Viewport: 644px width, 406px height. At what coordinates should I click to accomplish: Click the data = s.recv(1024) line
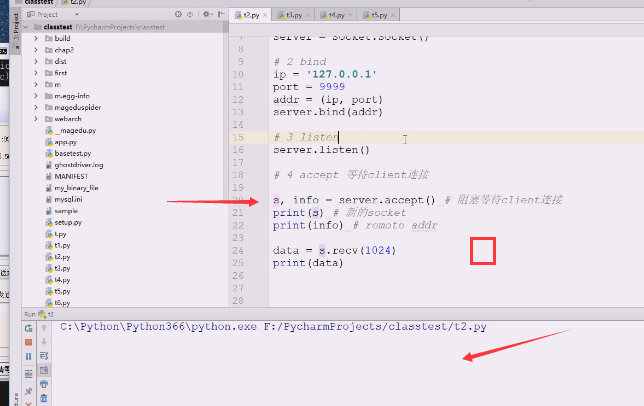pyautogui.click(x=334, y=250)
